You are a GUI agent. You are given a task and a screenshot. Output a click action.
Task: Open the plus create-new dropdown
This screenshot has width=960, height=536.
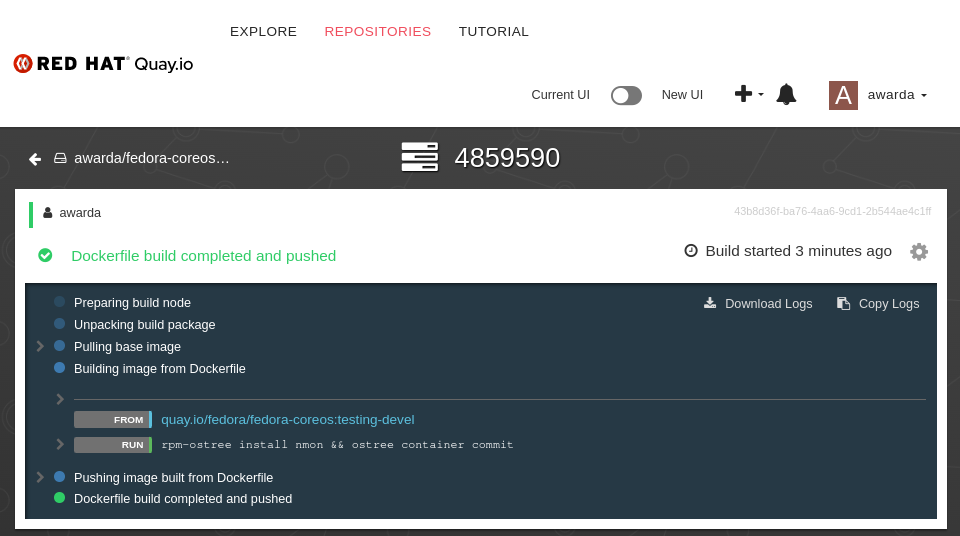coord(749,94)
